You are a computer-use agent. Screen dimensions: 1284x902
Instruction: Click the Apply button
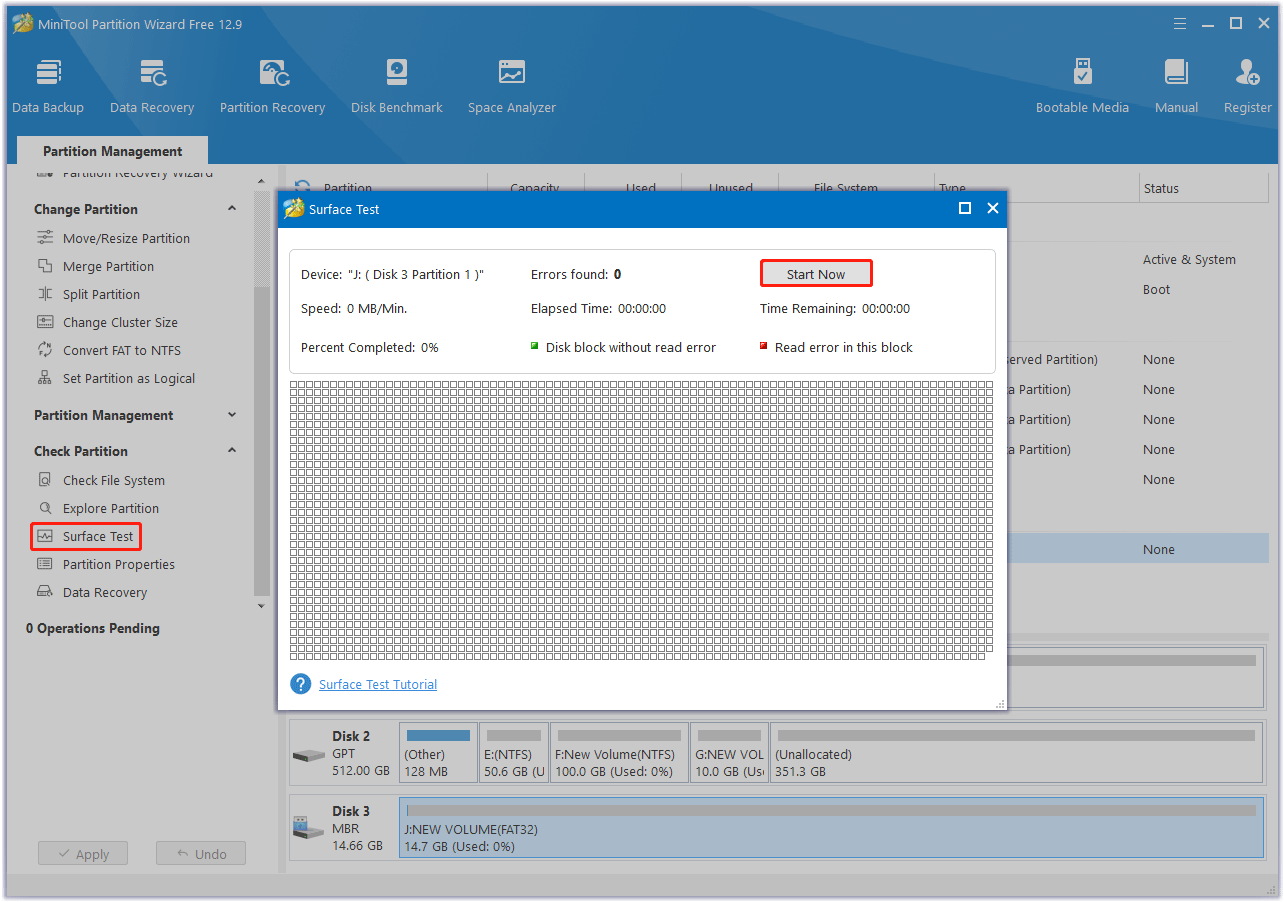82,854
